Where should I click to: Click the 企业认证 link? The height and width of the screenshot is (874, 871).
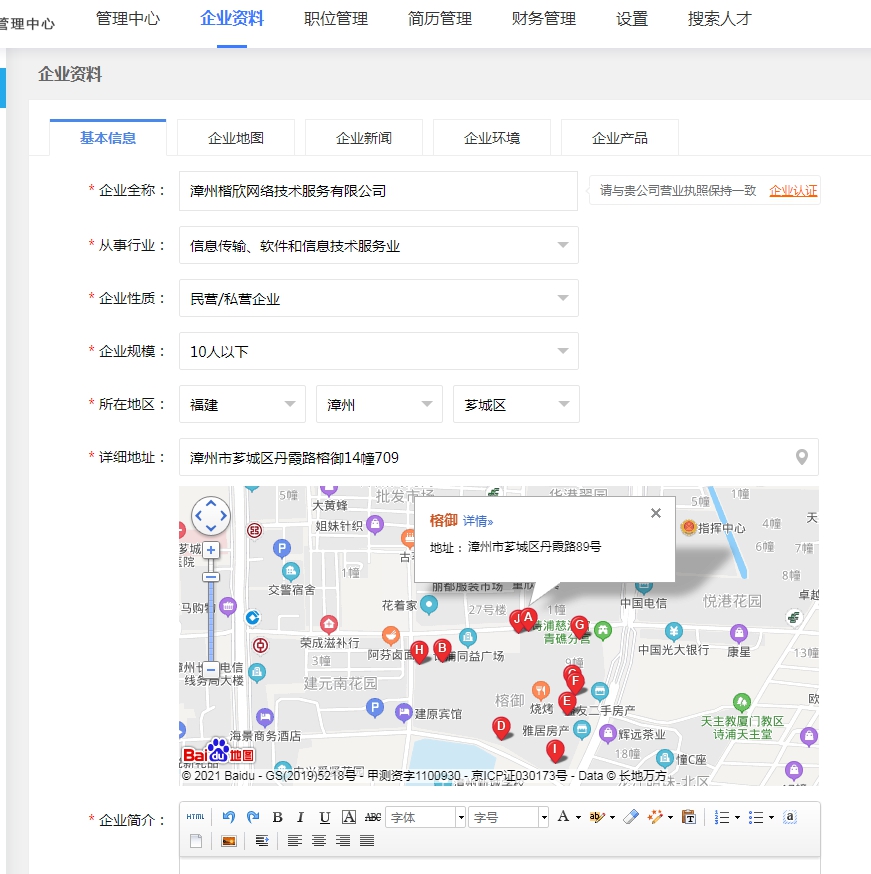click(792, 190)
